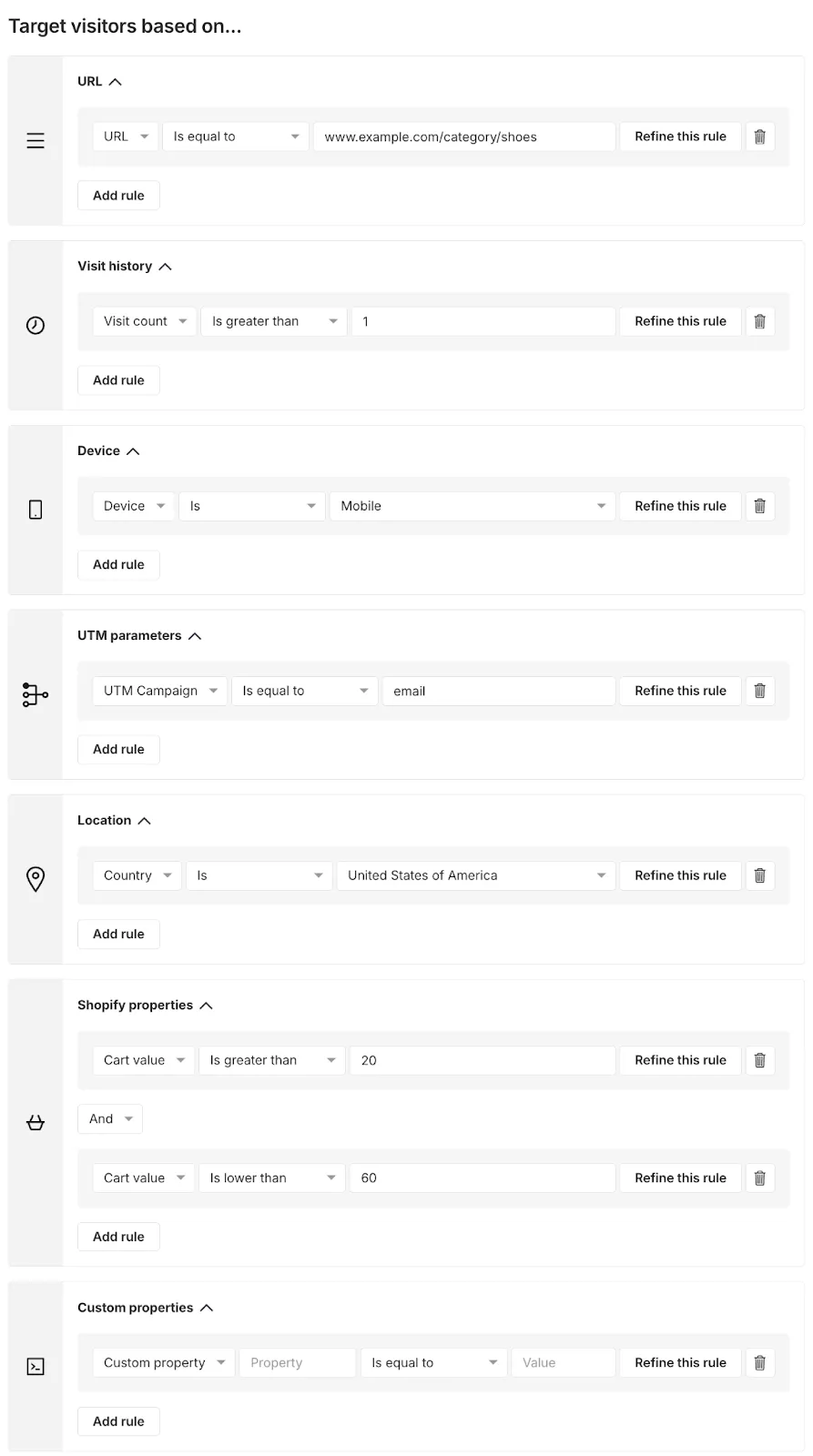Viewport: 813px width, 1456px height.
Task: Open the United States of America dropdown
Action: 476,875
